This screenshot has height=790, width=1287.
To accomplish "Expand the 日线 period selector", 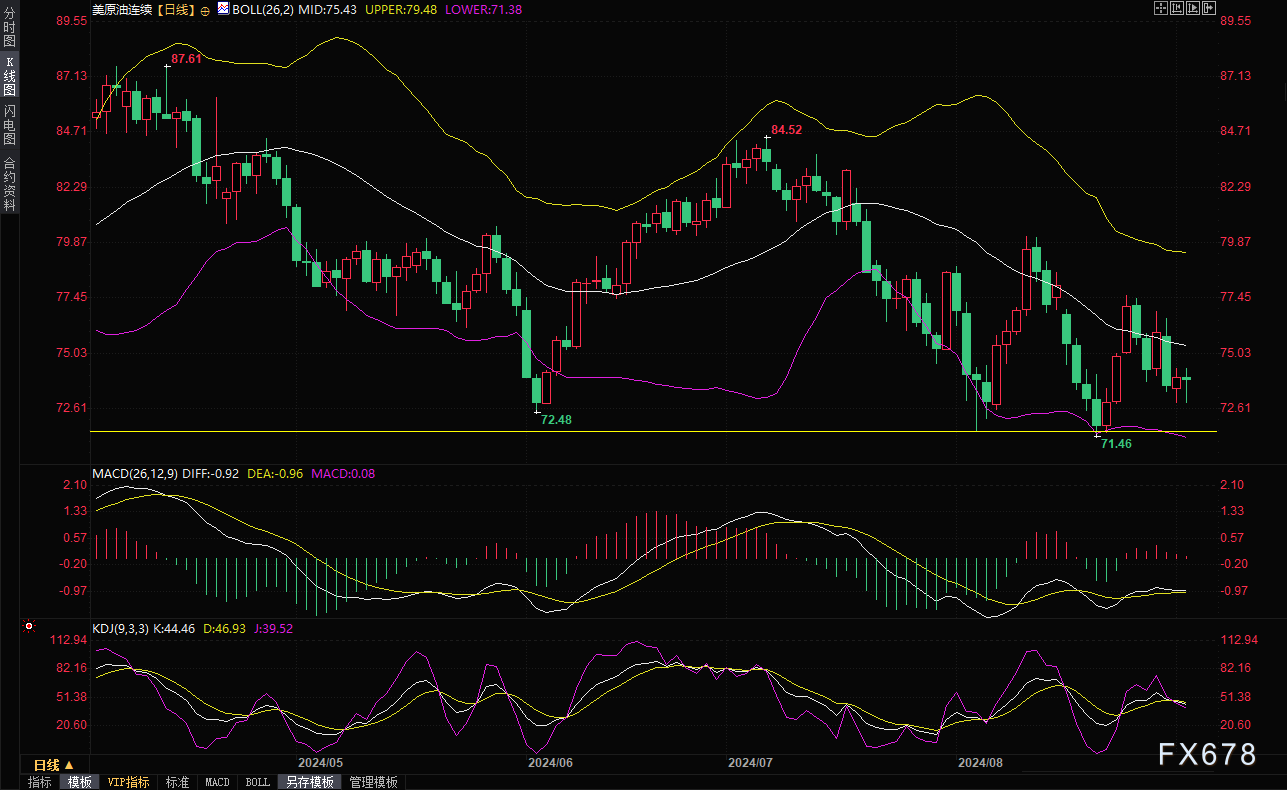I will 54,764.
